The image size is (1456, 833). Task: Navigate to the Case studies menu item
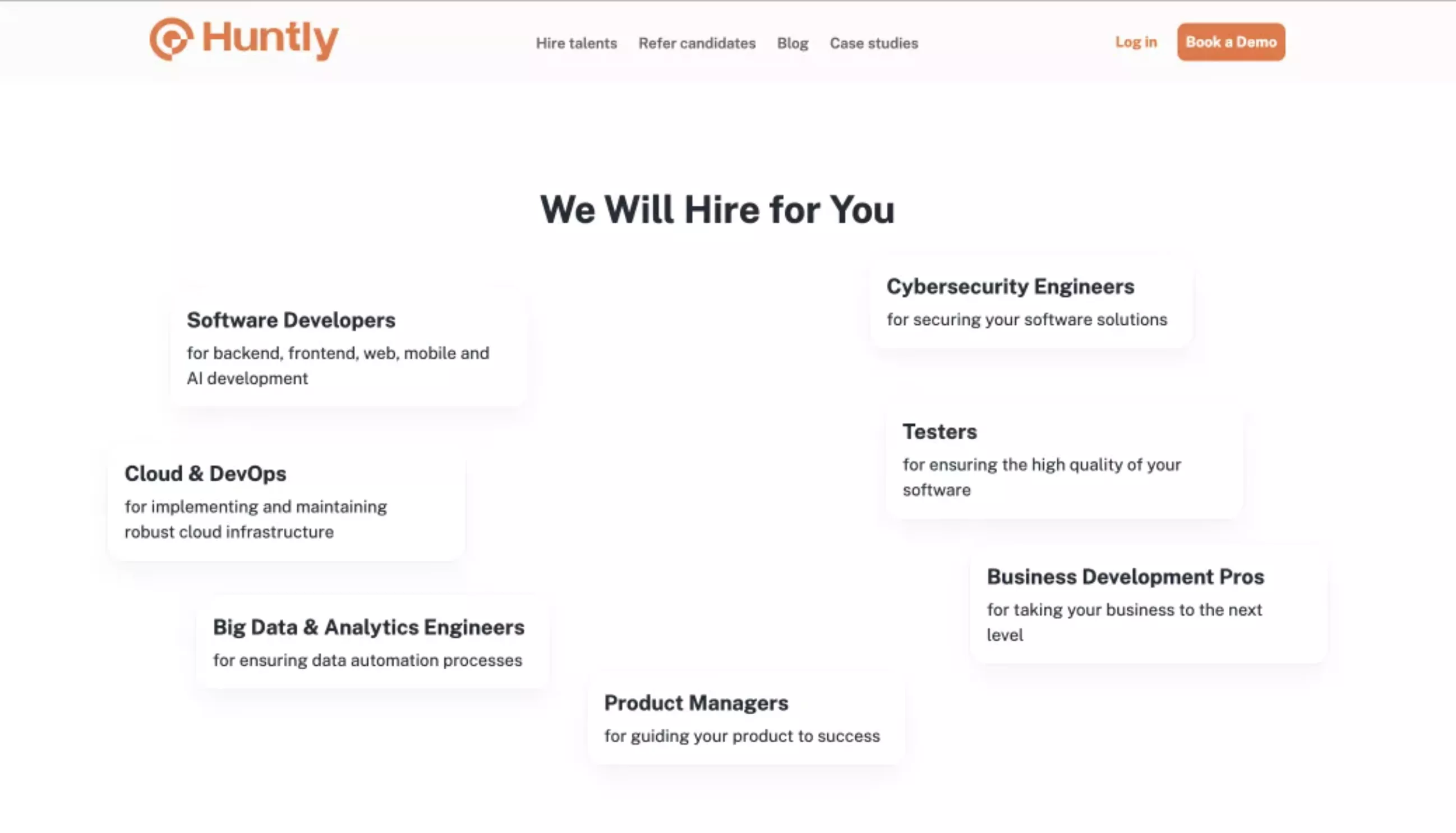pos(874,43)
